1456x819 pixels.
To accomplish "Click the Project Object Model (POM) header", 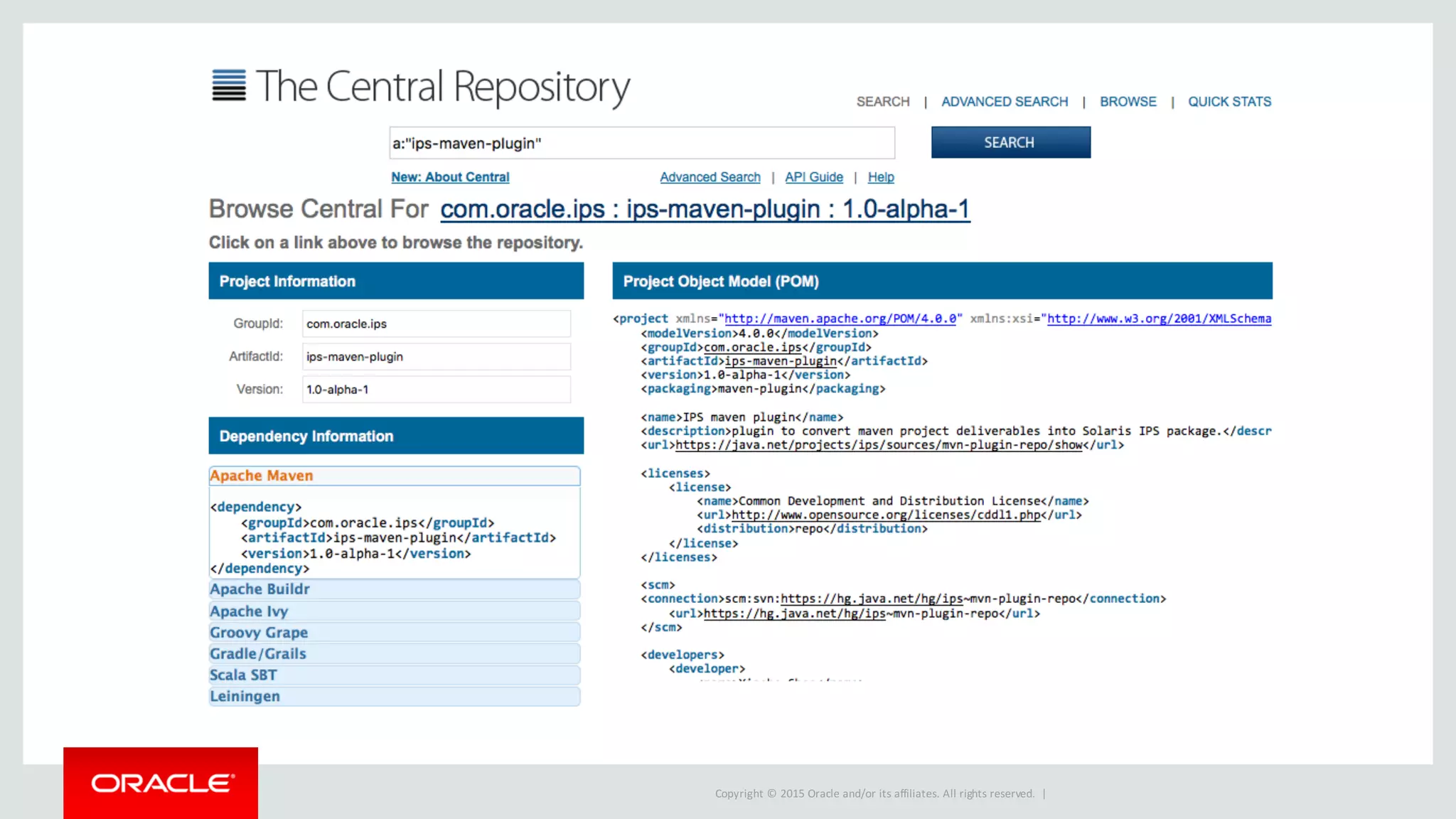I will tap(942, 281).
